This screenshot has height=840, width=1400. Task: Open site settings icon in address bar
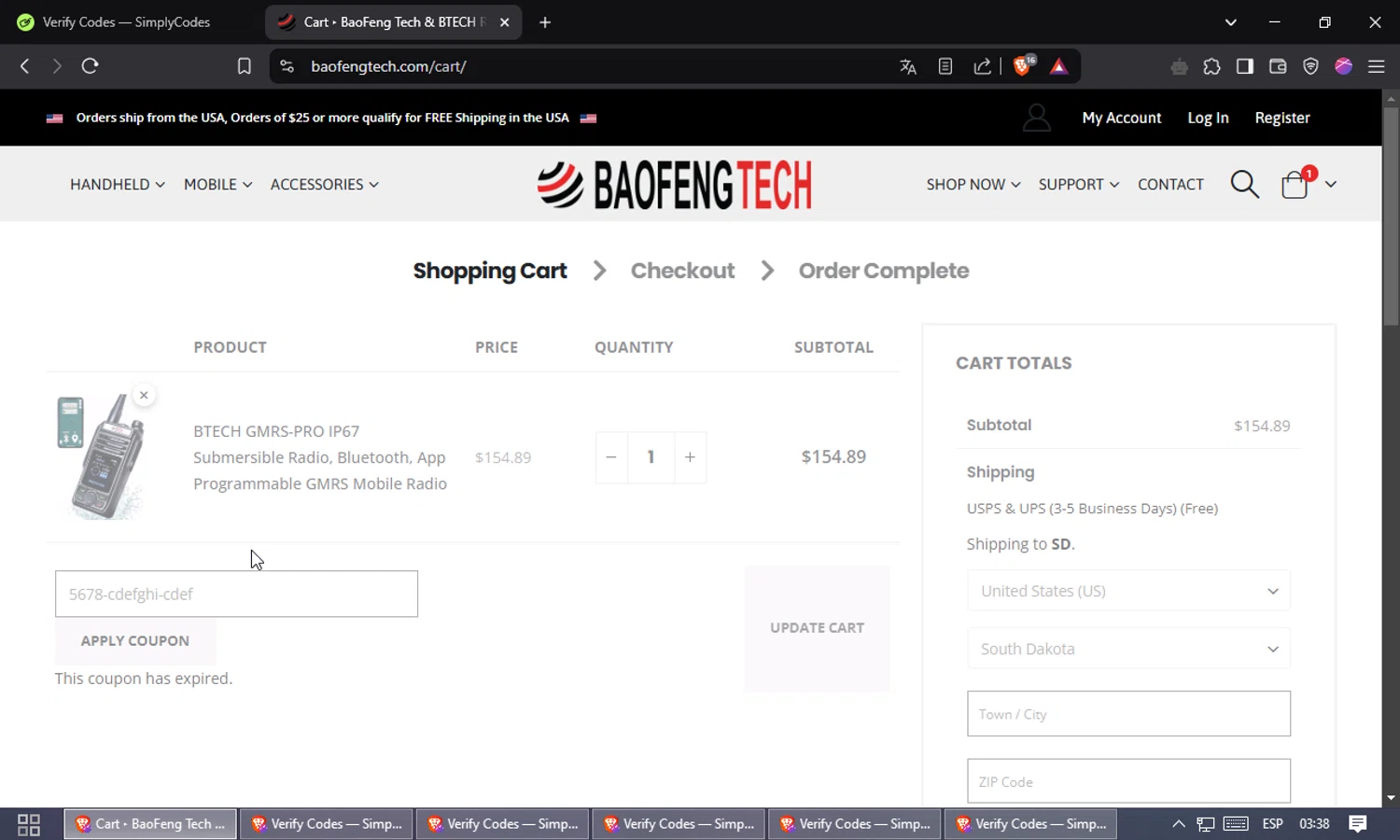(x=287, y=66)
